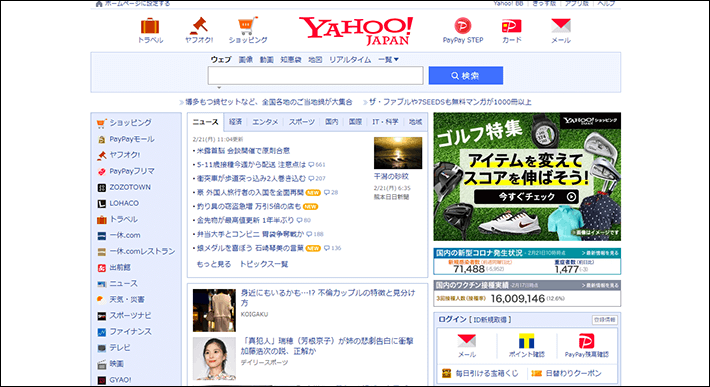
Task: Click the PayPayフリマ icon in sidebar
Action: (101, 172)
